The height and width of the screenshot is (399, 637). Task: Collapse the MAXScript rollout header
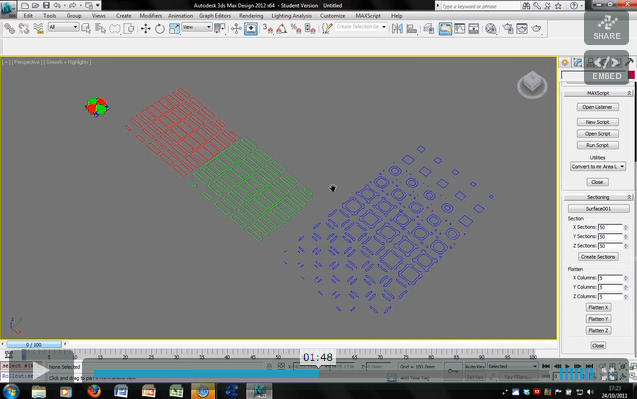tap(598, 93)
